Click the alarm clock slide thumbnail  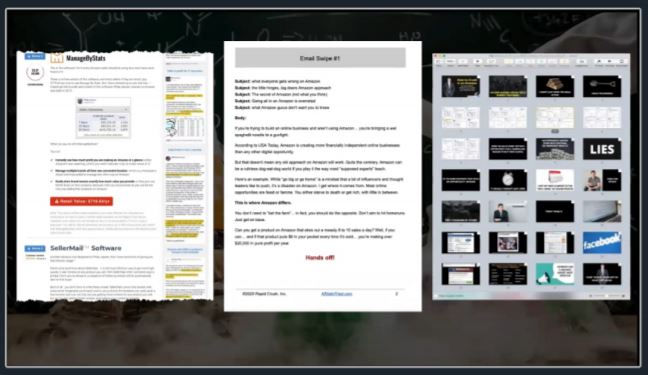[508, 180]
